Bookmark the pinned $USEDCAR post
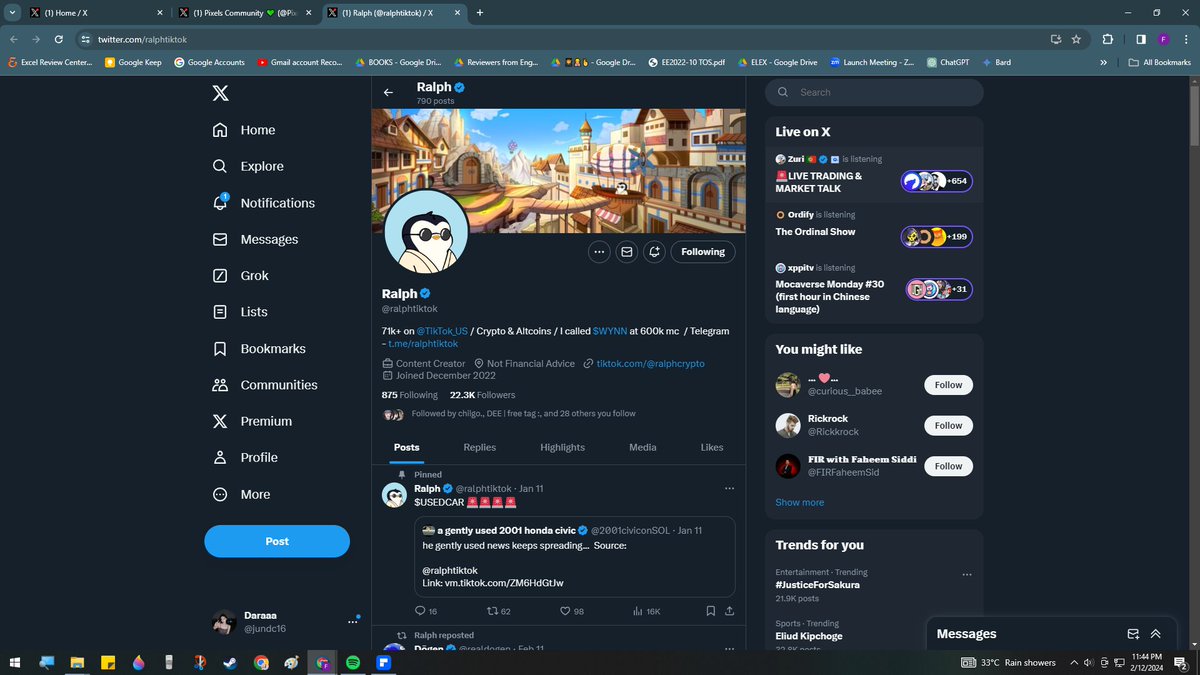This screenshot has width=1200, height=675. click(710, 610)
